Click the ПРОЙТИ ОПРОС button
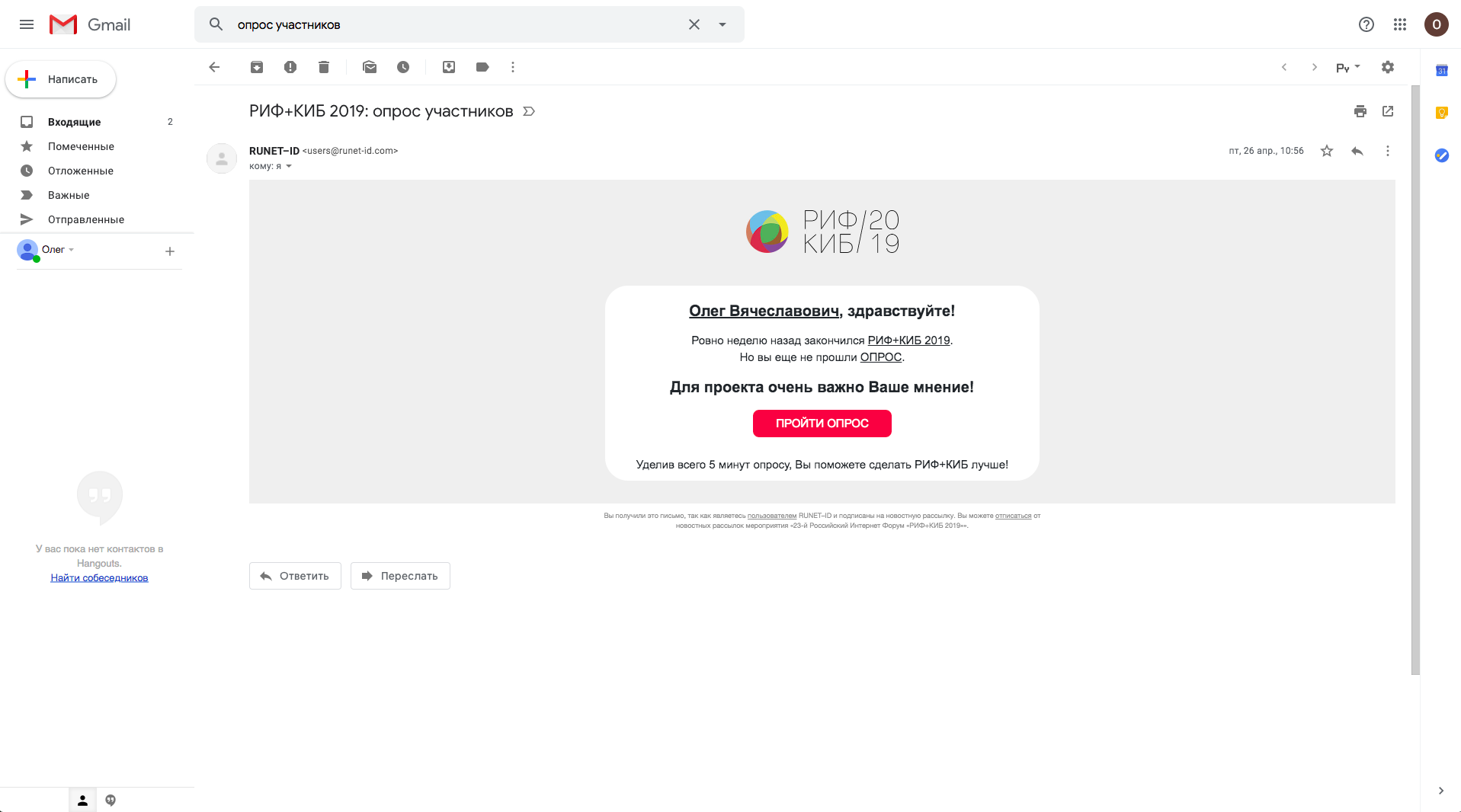The width and height of the screenshot is (1461, 812). coord(822,424)
